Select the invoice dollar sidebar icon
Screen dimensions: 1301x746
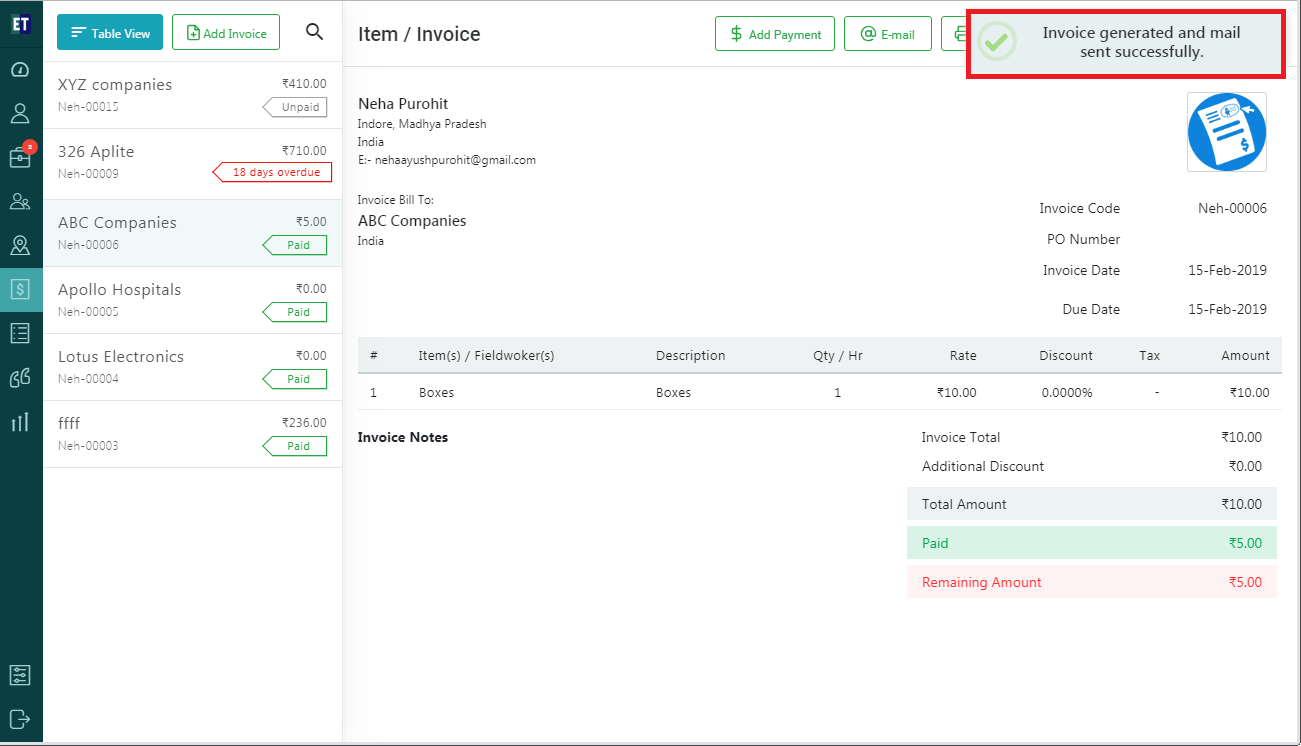click(20, 289)
